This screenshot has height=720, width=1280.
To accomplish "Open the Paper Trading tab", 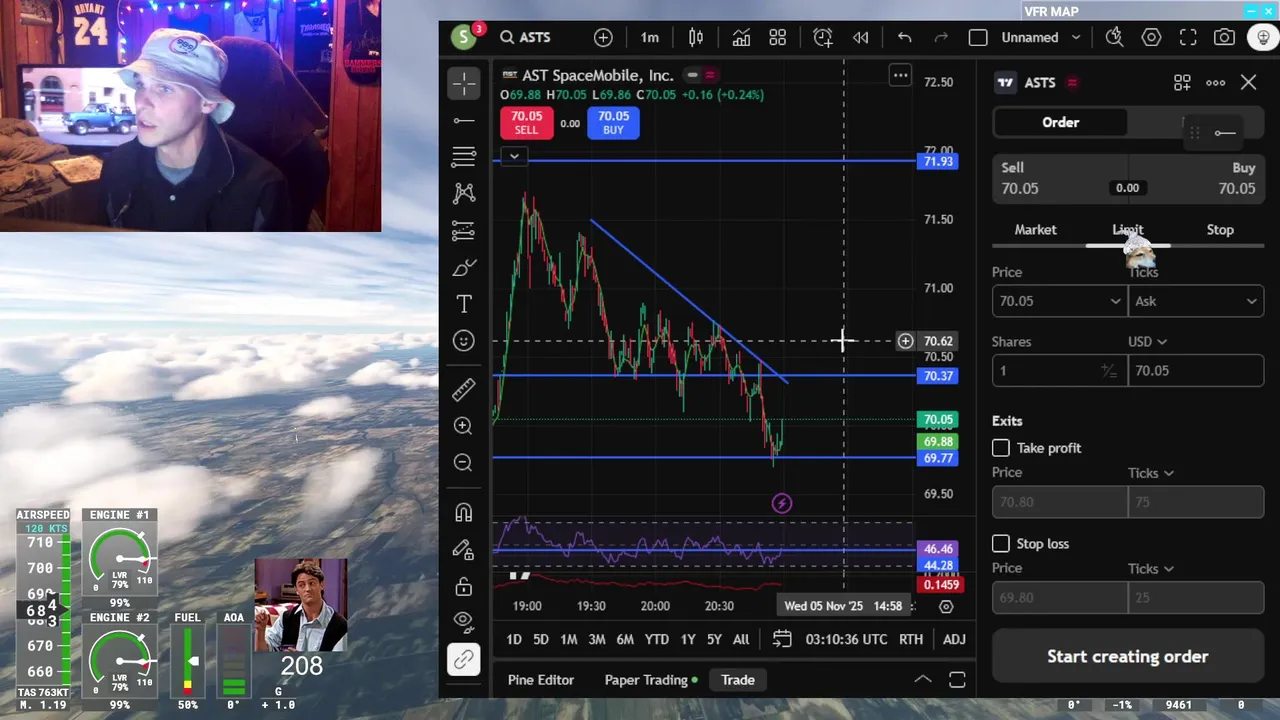I will [651, 680].
